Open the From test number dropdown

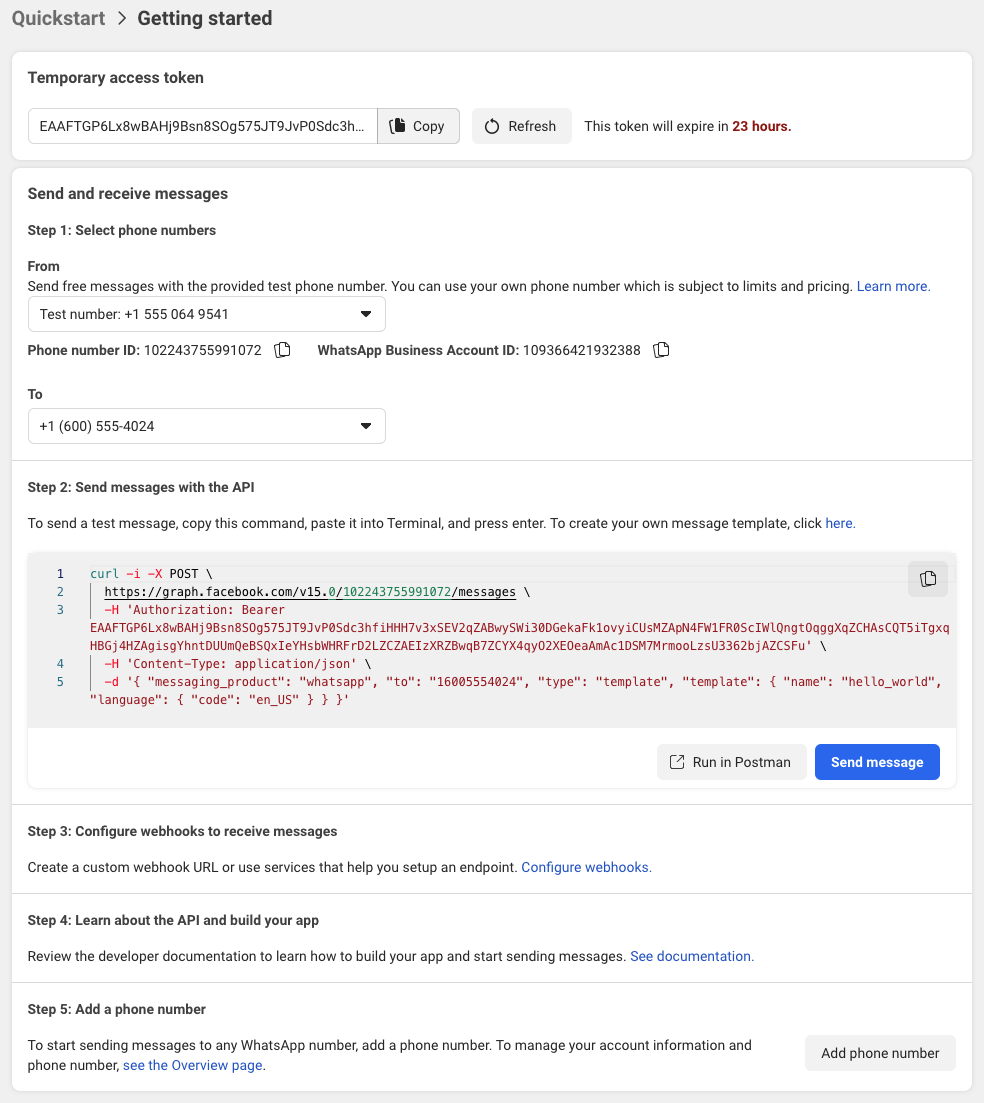(207, 314)
